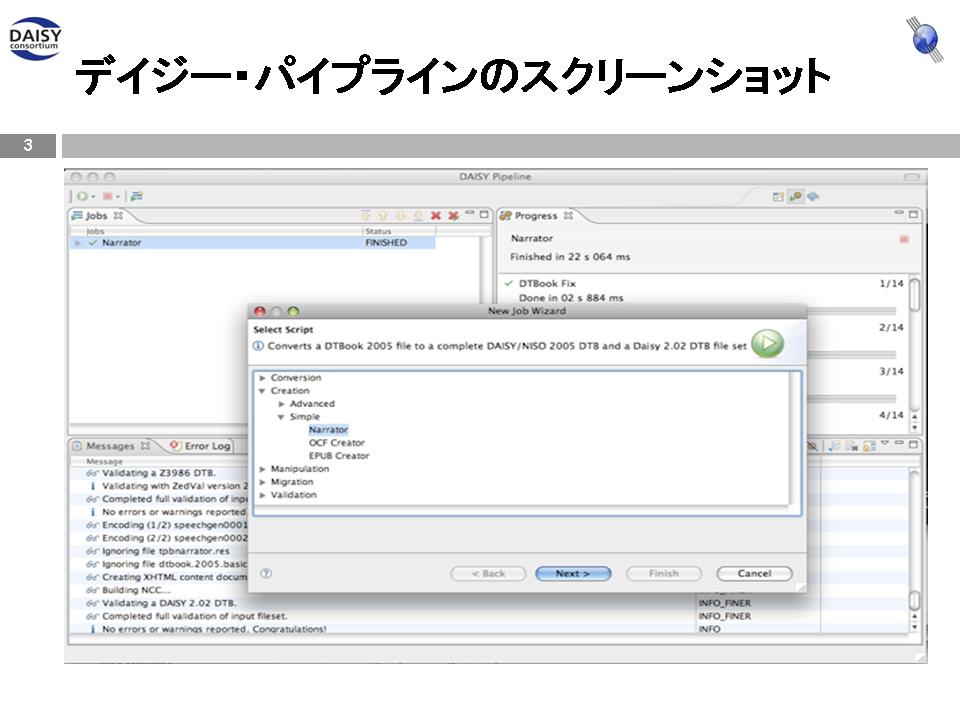Click the open perspective icon top right
Image resolution: width=960 pixels, height=720 pixels.
point(778,197)
